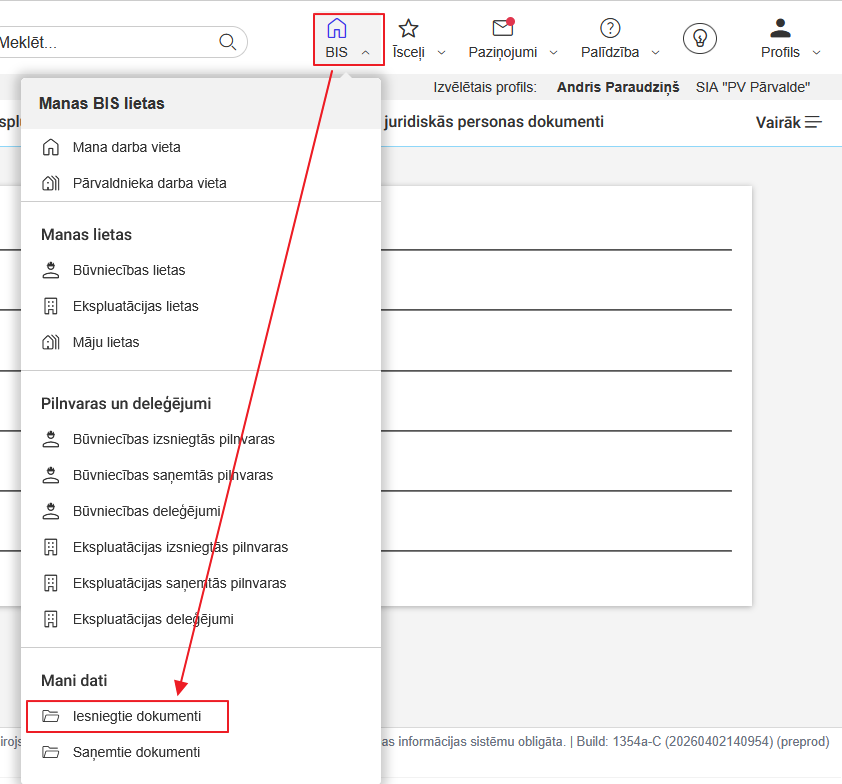Viewport: 842px width, 784px height.
Task: Click the BIS home icon
Action: click(337, 28)
